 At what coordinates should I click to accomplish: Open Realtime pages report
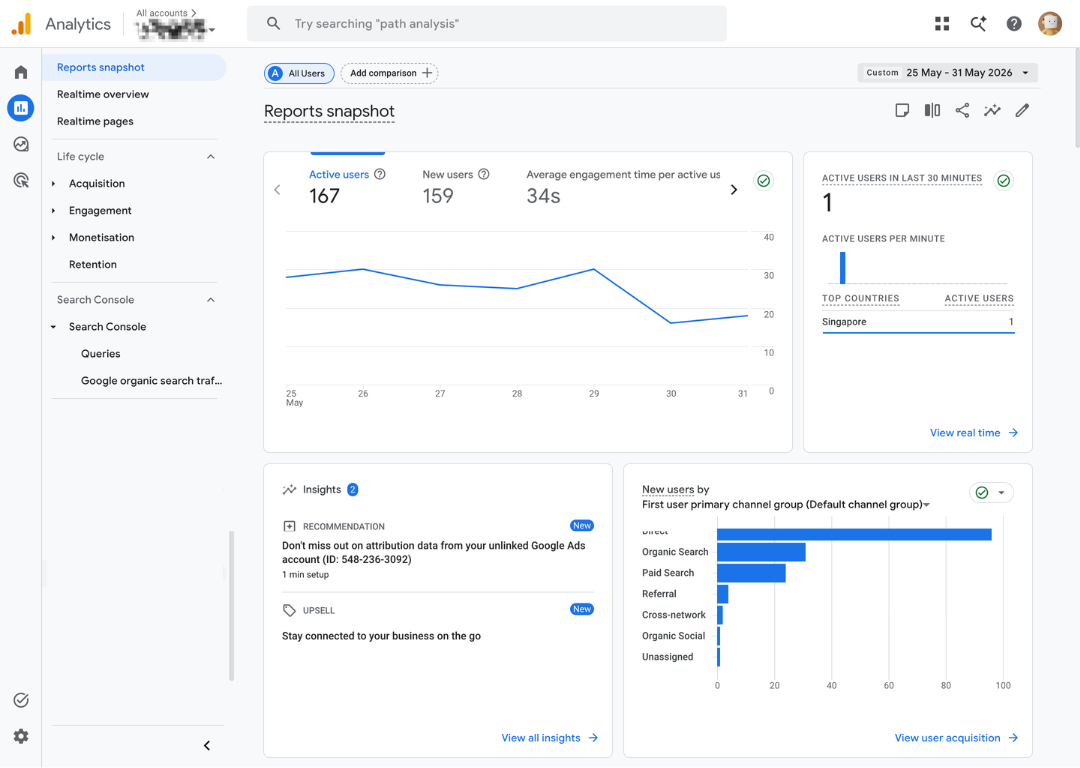(x=95, y=121)
